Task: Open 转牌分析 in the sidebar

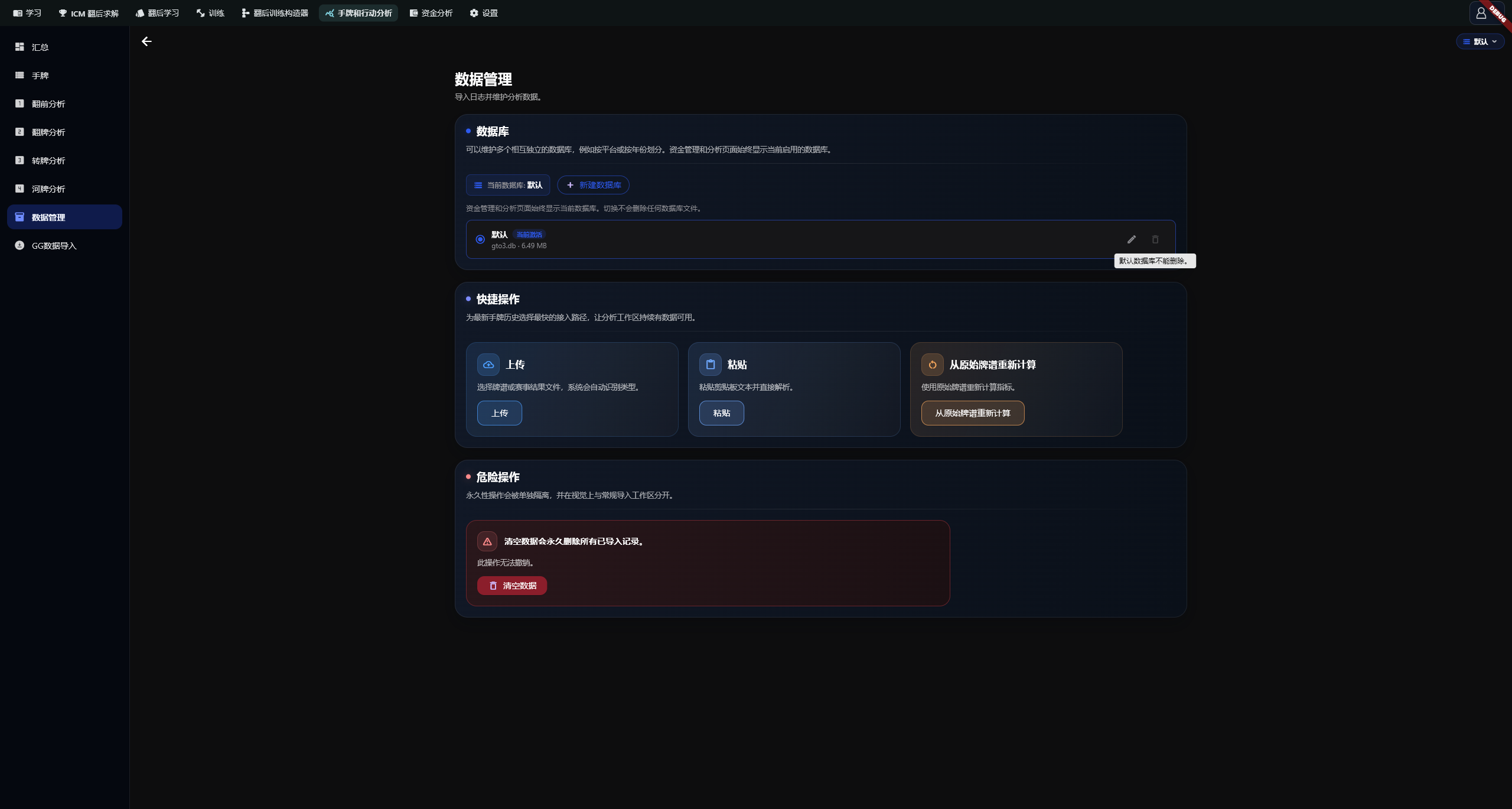Action: pyautogui.click(x=64, y=160)
